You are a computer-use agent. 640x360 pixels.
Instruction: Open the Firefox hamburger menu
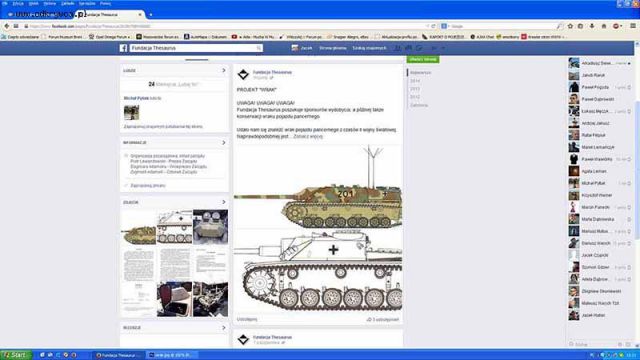(x=633, y=26)
